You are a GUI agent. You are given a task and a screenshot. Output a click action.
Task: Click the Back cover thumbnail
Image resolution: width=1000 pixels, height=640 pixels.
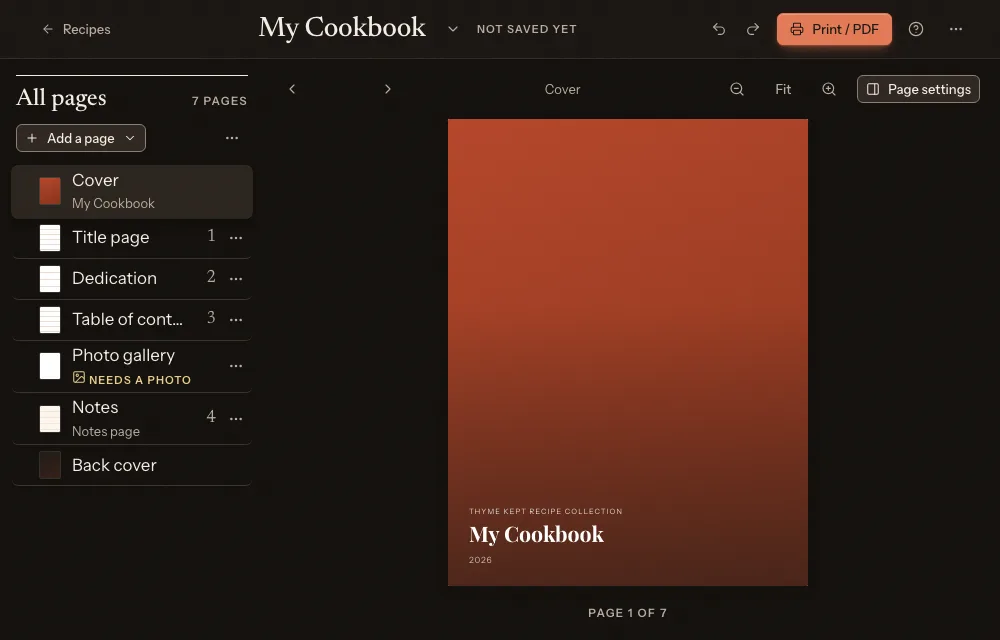(x=50, y=465)
